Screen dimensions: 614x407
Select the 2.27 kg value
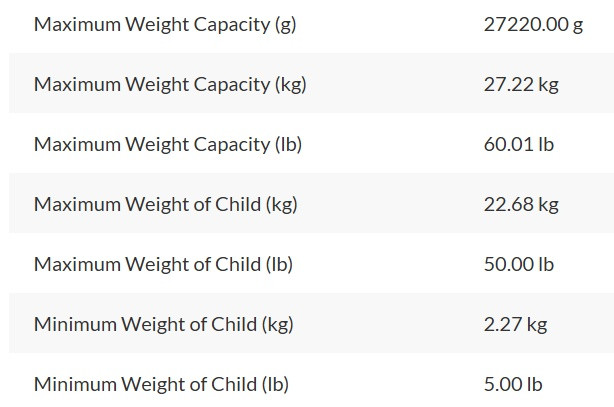515,324
